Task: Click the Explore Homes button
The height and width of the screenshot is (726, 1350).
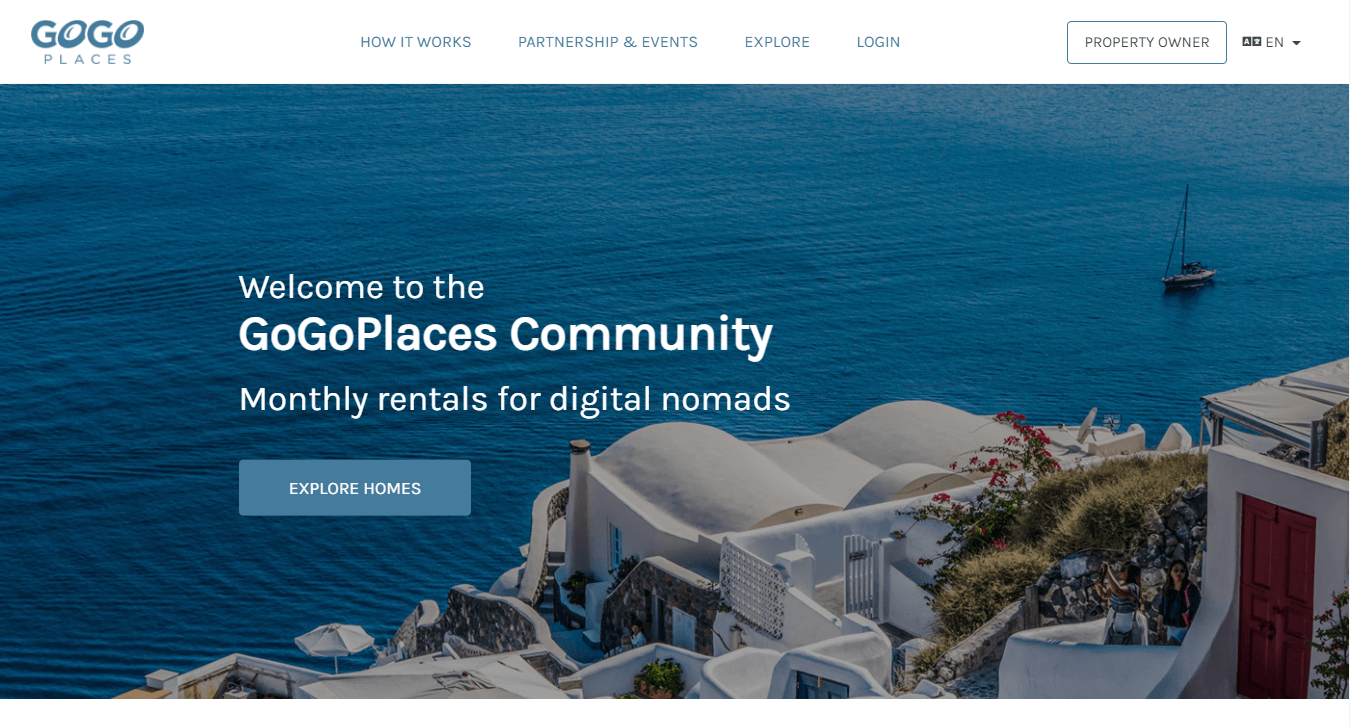Action: click(x=355, y=488)
